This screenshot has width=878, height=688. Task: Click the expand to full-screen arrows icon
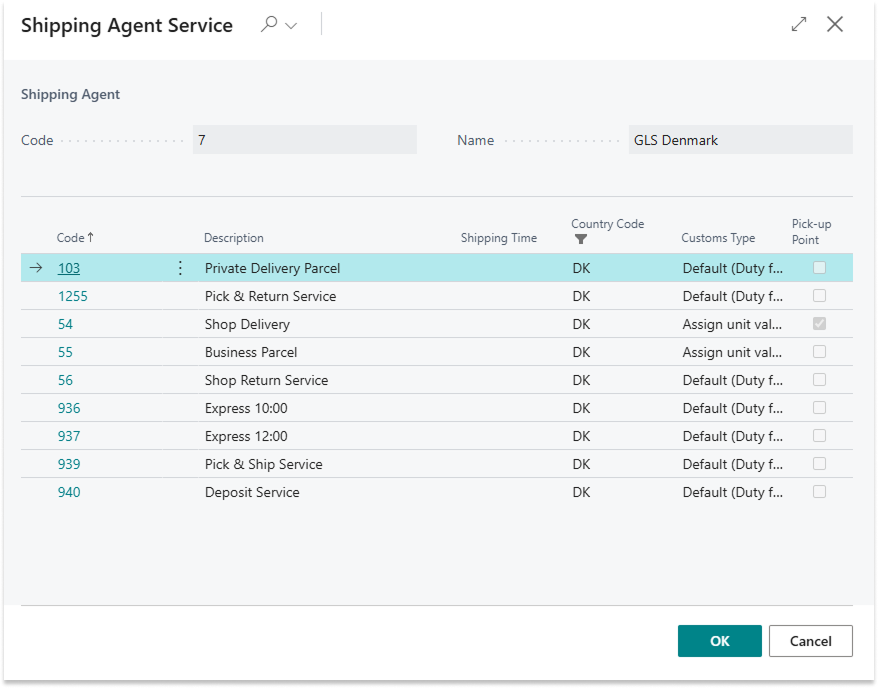[x=799, y=25]
